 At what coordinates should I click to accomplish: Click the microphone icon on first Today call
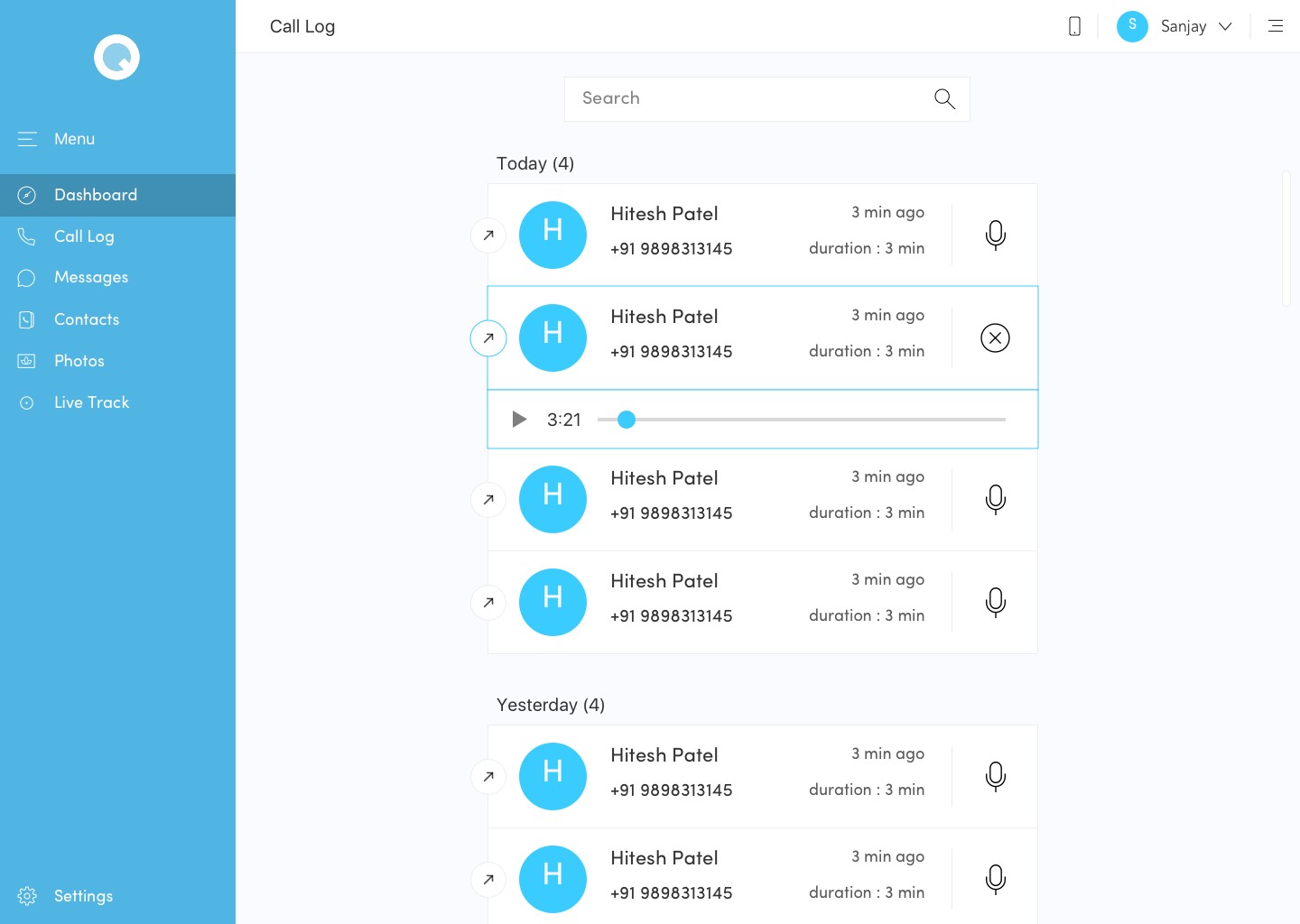point(995,235)
